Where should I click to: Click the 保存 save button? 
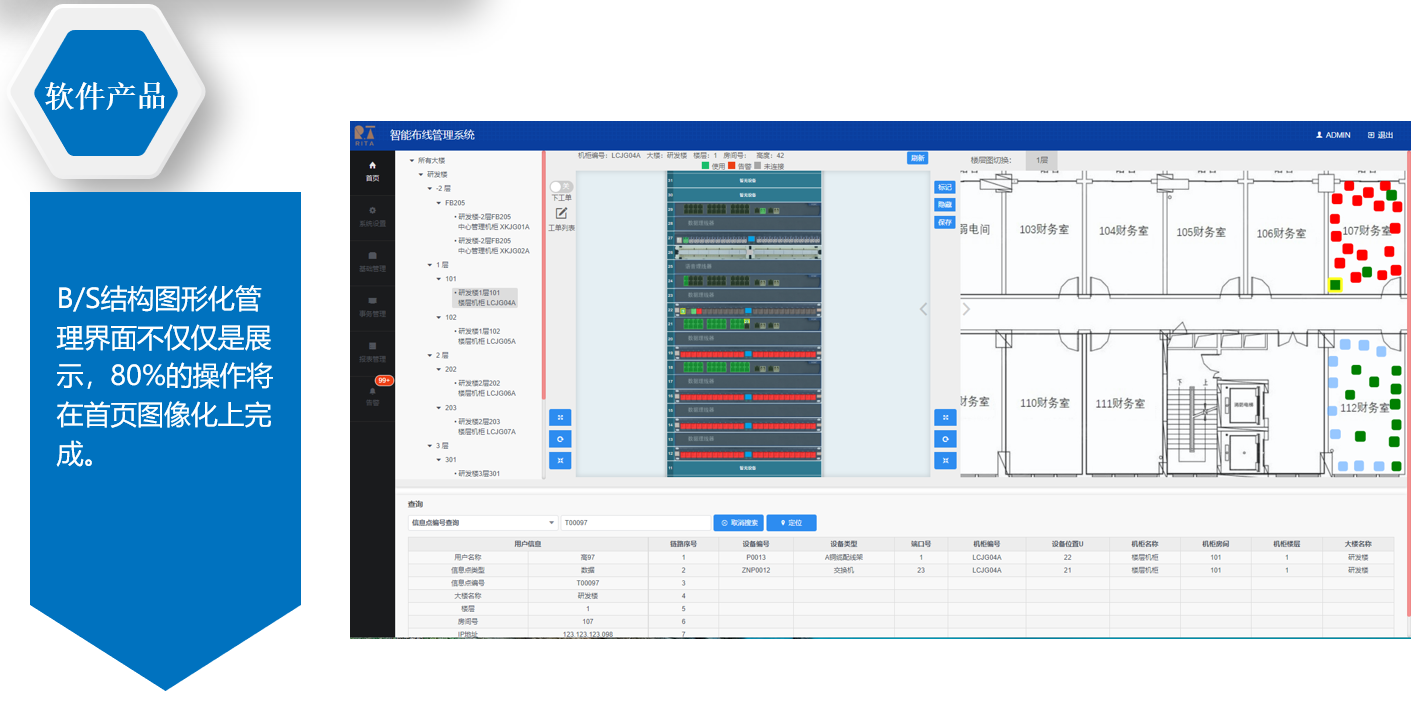coord(945,222)
